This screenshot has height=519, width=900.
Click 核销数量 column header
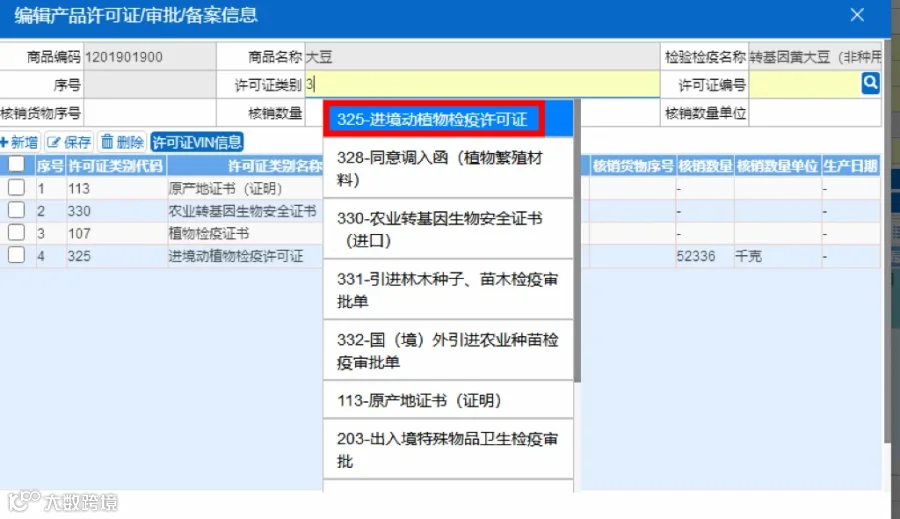(x=705, y=166)
